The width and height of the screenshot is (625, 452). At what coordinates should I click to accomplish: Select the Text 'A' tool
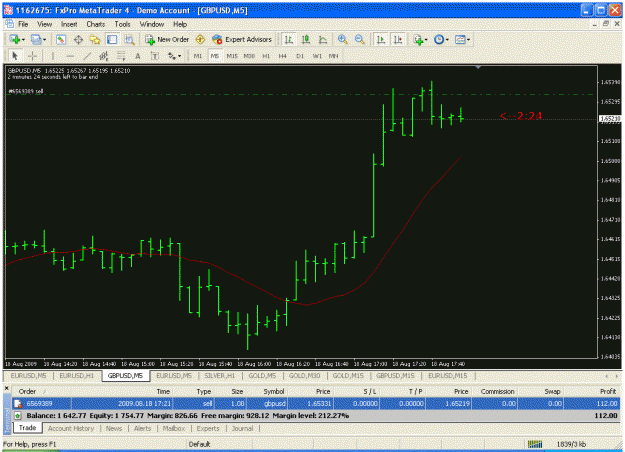pyautogui.click(x=138, y=56)
